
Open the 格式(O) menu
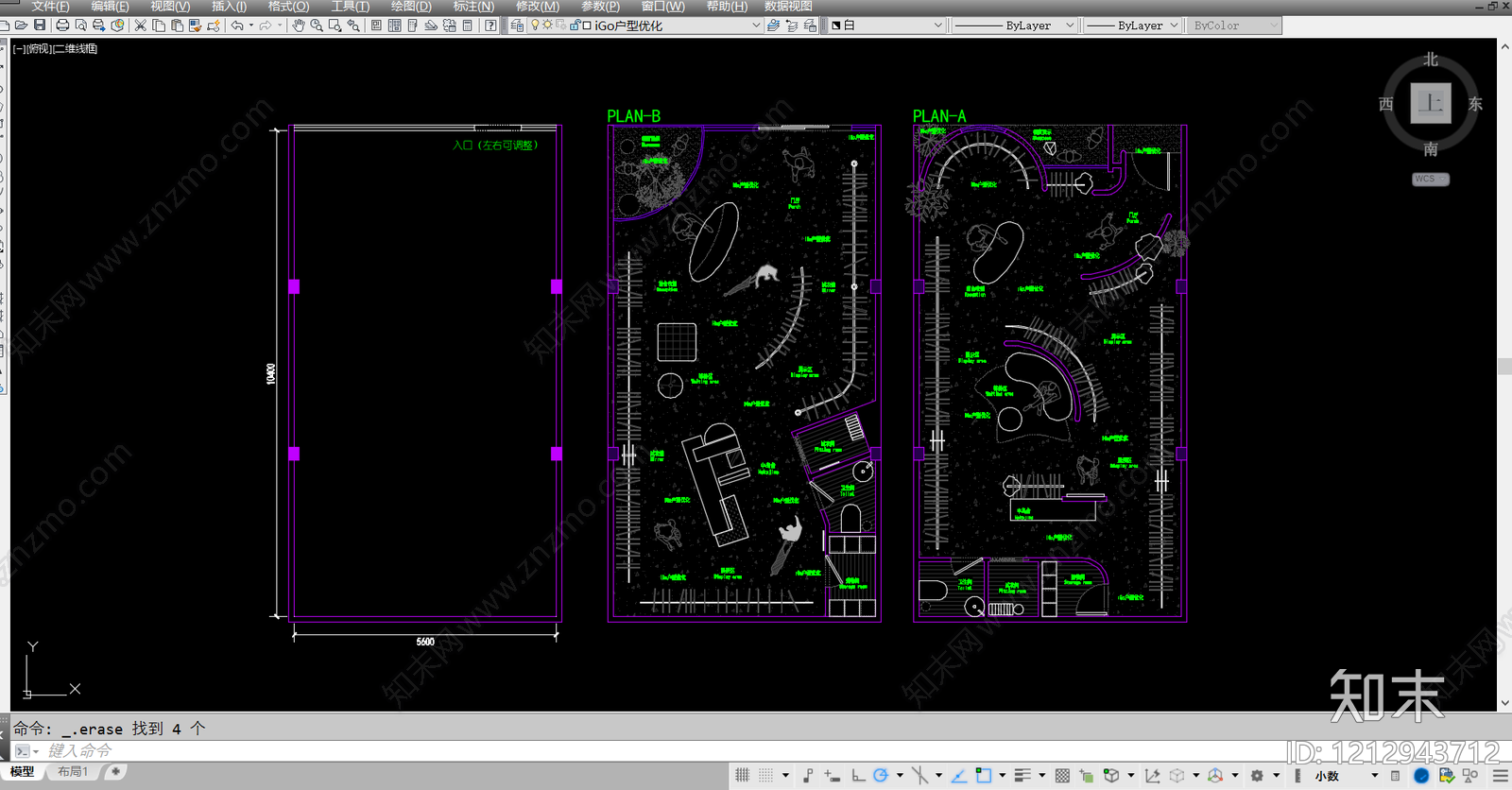[x=288, y=7]
